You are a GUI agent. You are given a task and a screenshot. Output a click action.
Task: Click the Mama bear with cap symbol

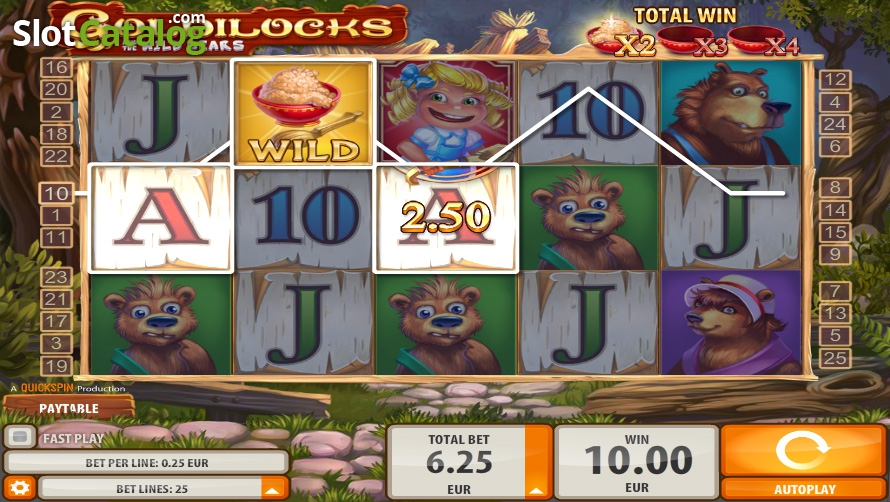click(x=731, y=323)
